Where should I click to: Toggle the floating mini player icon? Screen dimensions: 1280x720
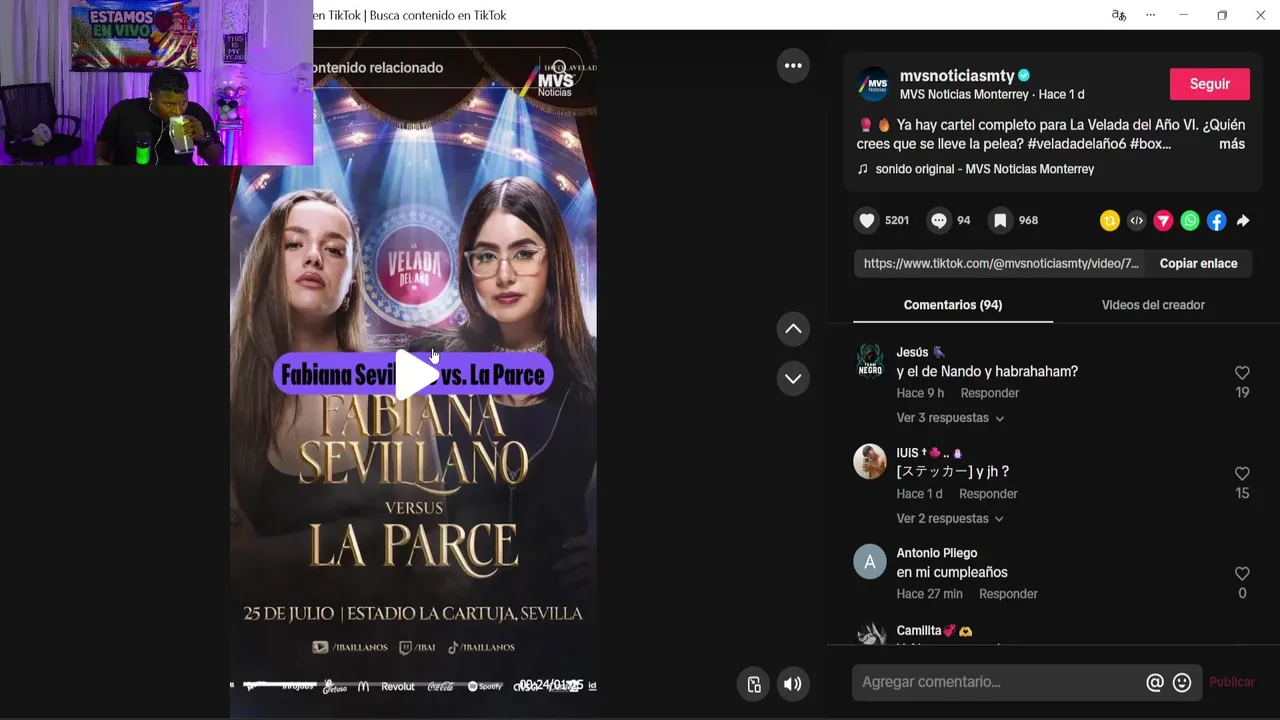(754, 684)
